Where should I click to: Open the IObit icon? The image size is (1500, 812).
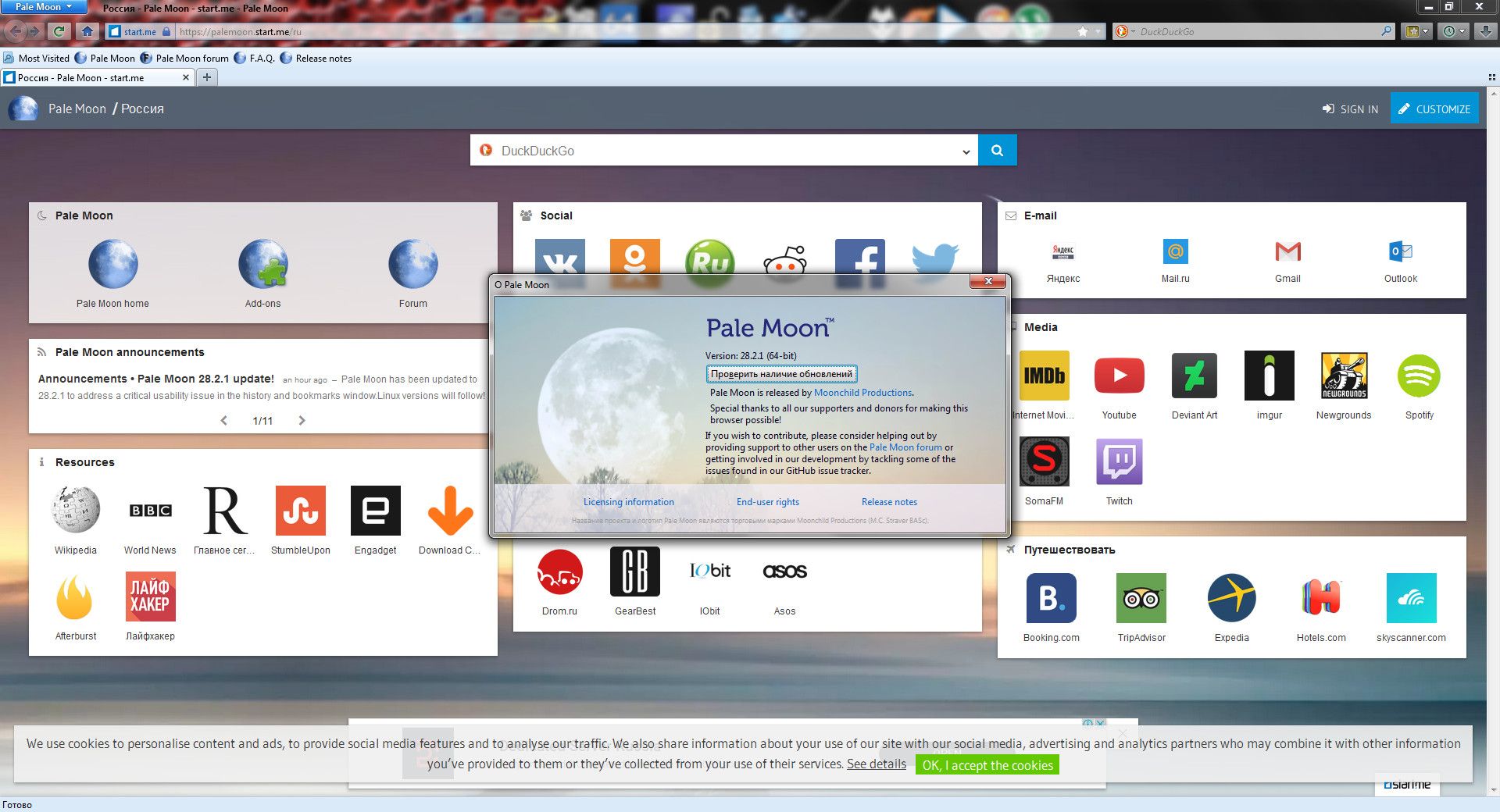click(x=709, y=572)
